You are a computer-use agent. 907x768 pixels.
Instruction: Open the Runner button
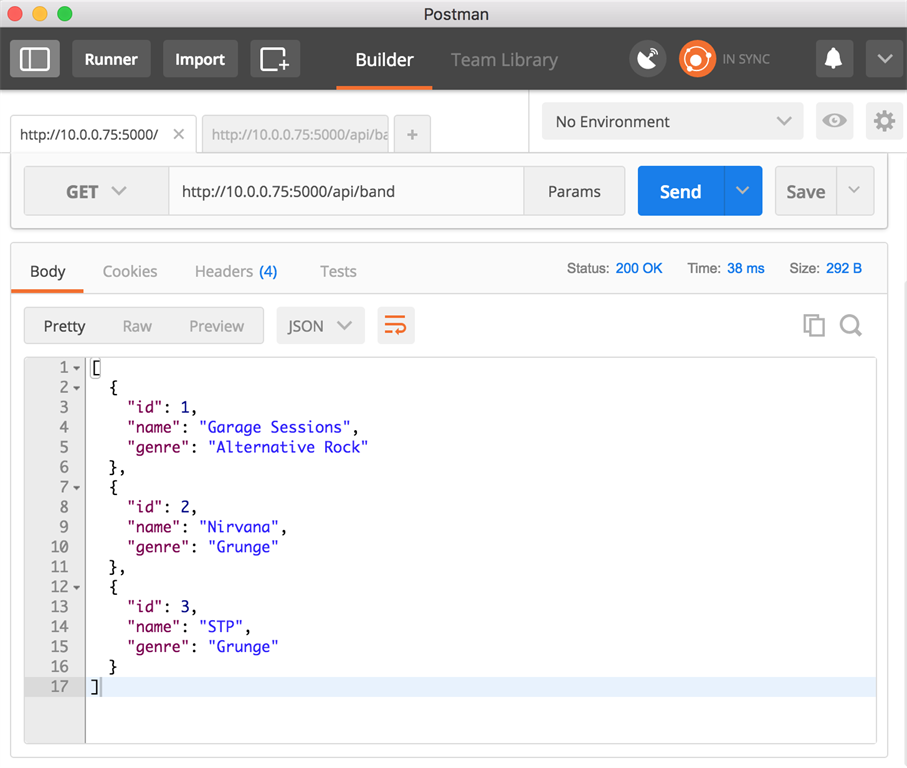(111, 59)
